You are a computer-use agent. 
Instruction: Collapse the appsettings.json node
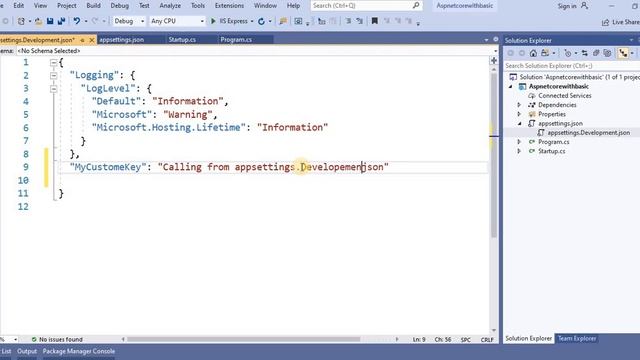coord(520,123)
